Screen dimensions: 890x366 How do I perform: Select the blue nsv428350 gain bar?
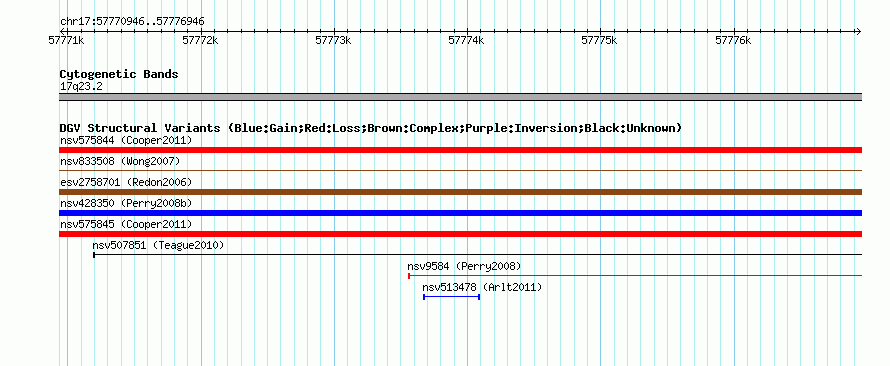tap(460, 213)
